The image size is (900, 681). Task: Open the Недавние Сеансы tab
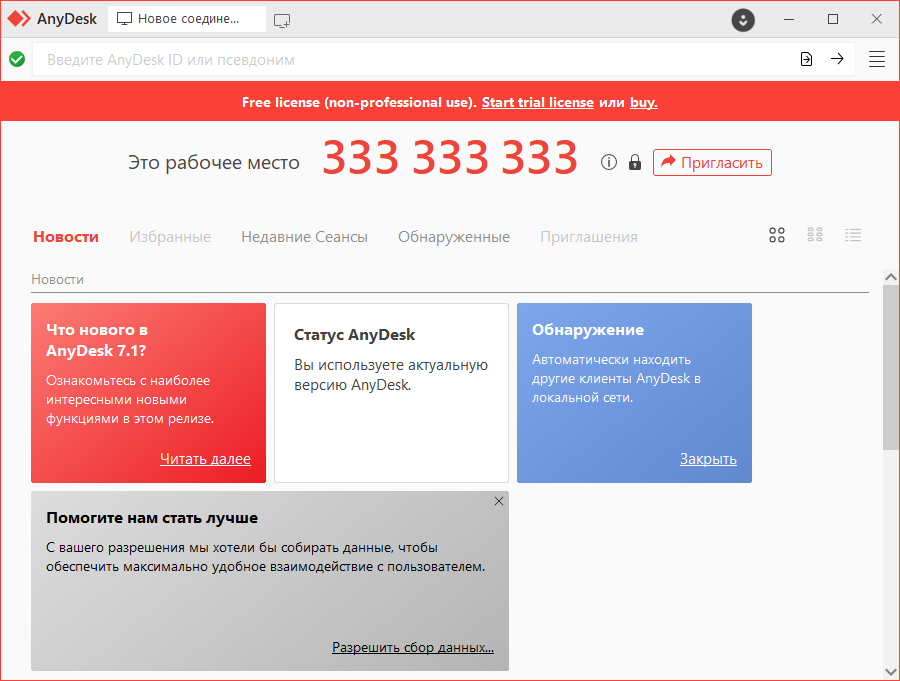[x=304, y=236]
